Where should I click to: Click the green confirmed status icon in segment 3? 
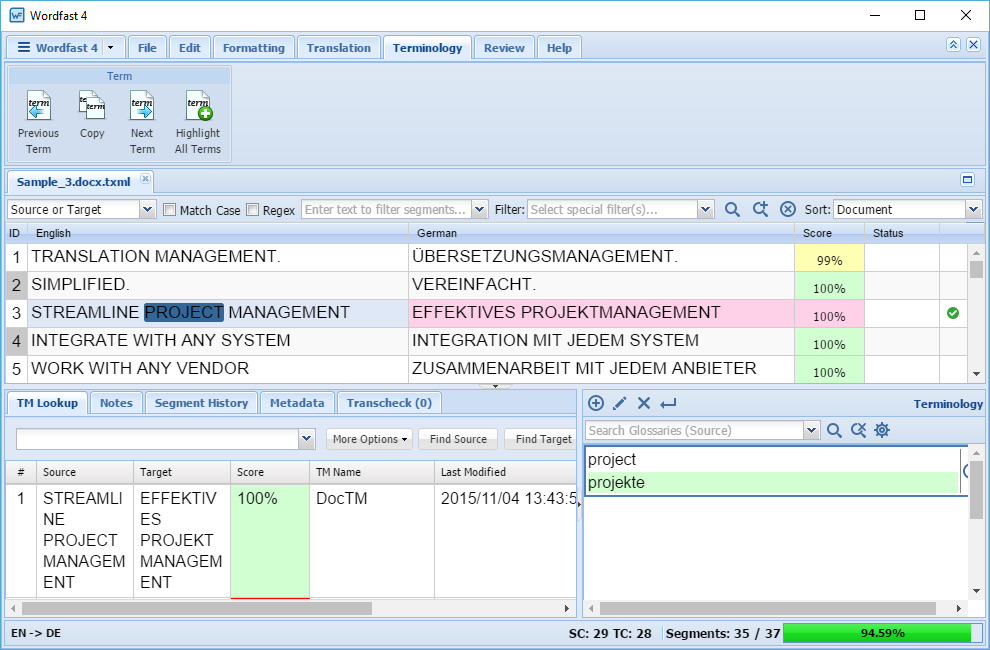953,313
